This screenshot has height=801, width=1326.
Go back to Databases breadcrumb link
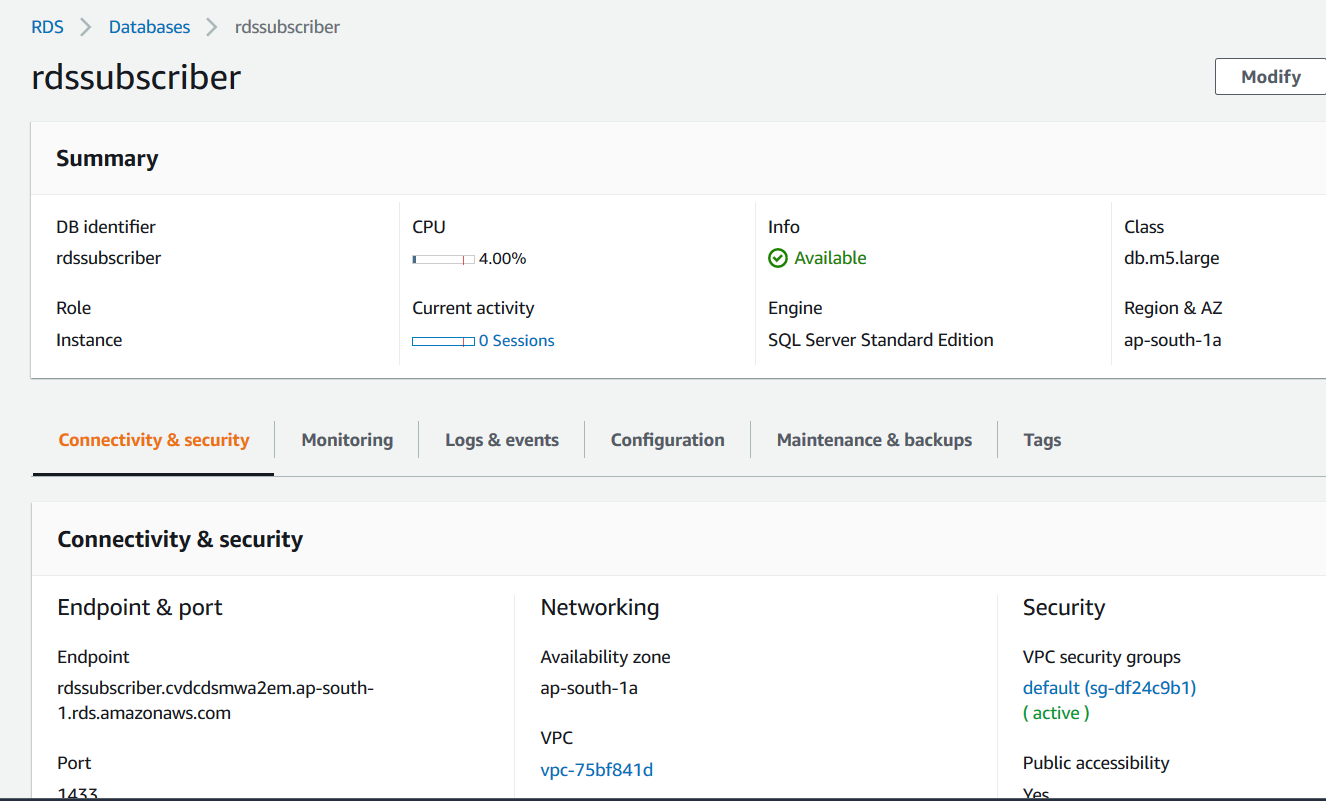tap(149, 27)
